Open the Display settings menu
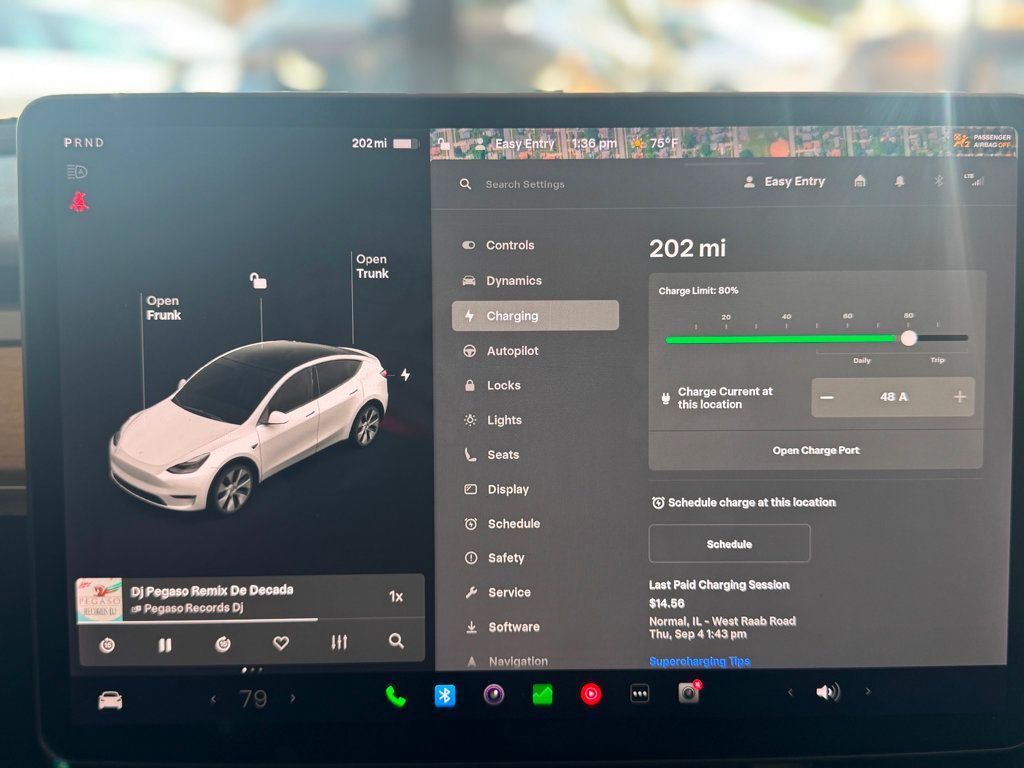 tap(496, 489)
